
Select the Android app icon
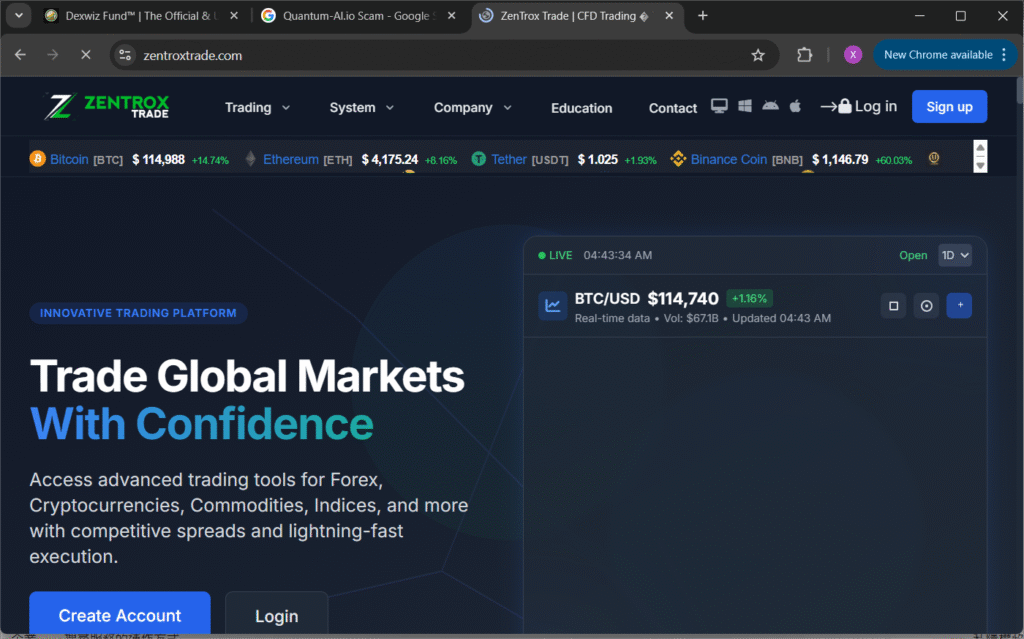pyautogui.click(x=770, y=105)
